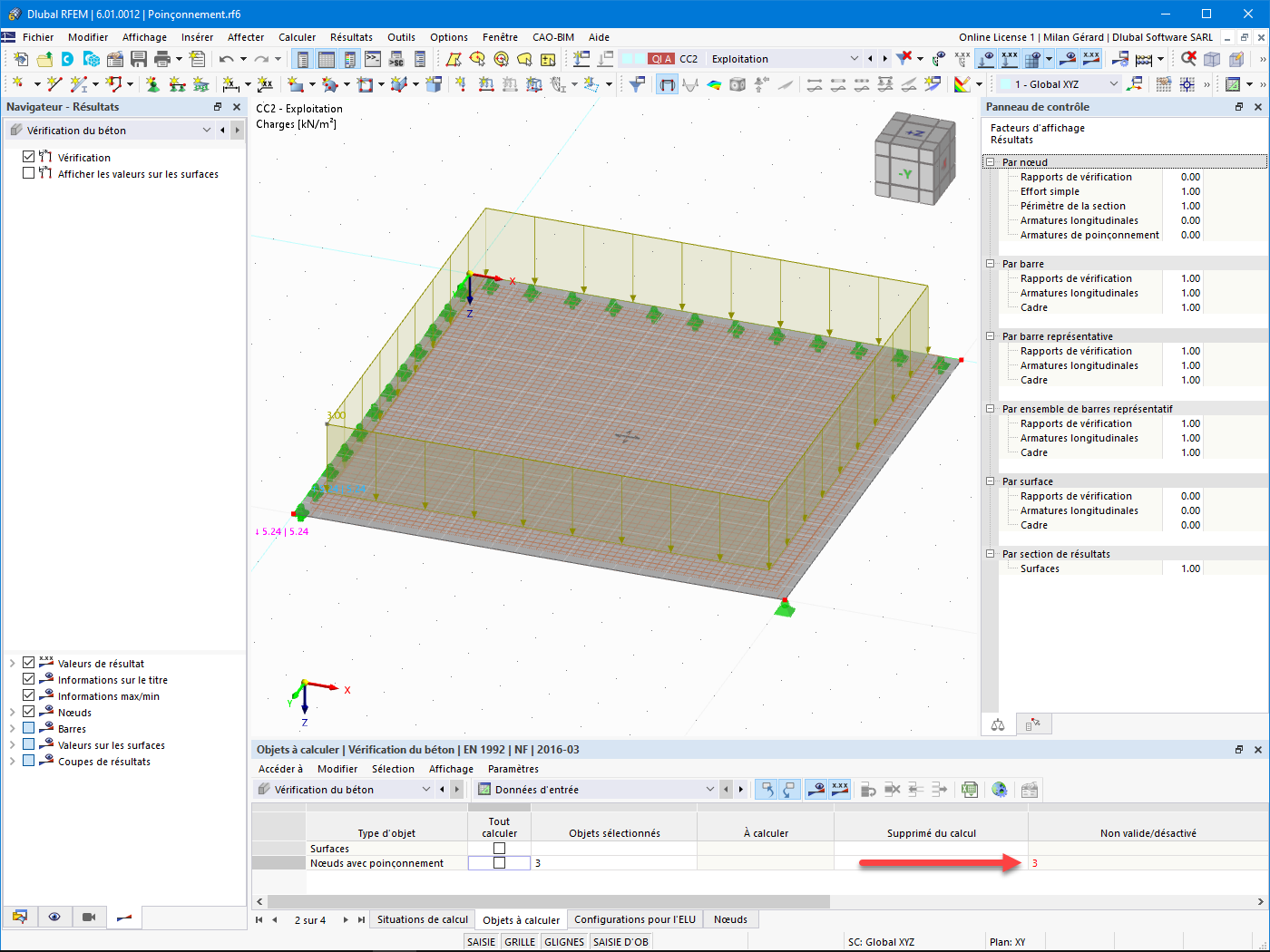Open control panel filter tab icon

coord(1032,724)
